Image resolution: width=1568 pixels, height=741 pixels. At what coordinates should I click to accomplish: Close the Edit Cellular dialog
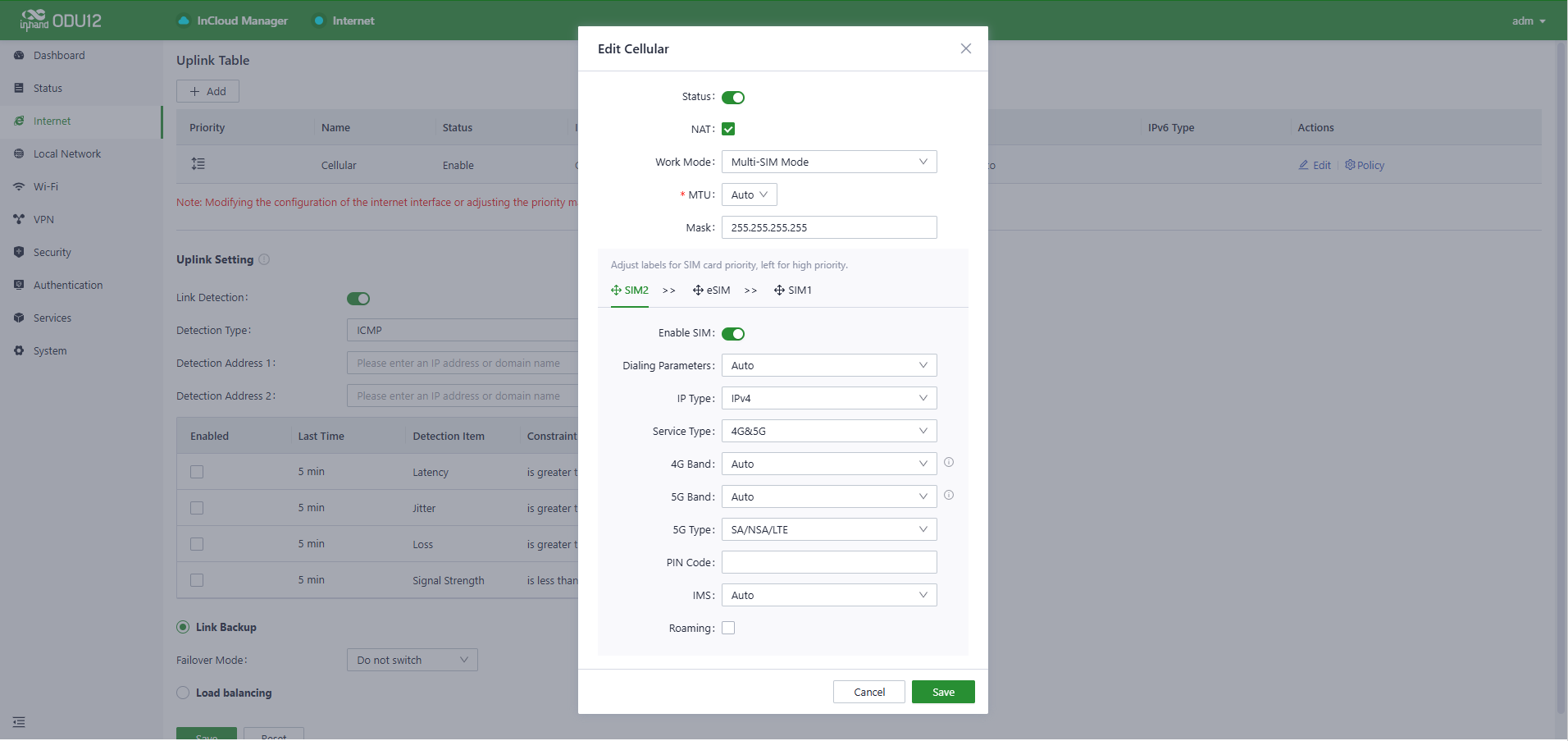tap(965, 48)
